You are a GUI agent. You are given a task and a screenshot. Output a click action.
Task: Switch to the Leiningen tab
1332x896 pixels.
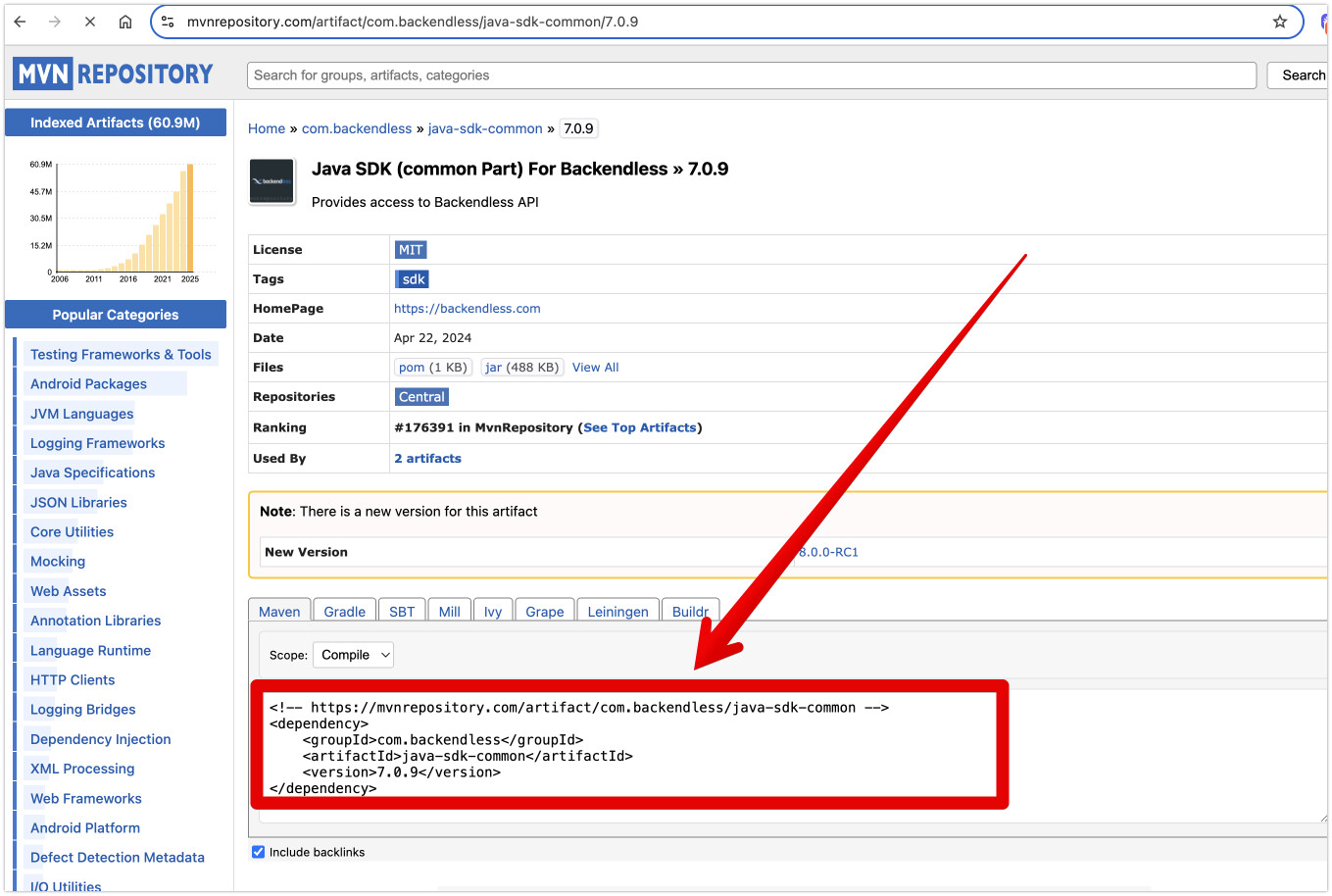point(618,611)
